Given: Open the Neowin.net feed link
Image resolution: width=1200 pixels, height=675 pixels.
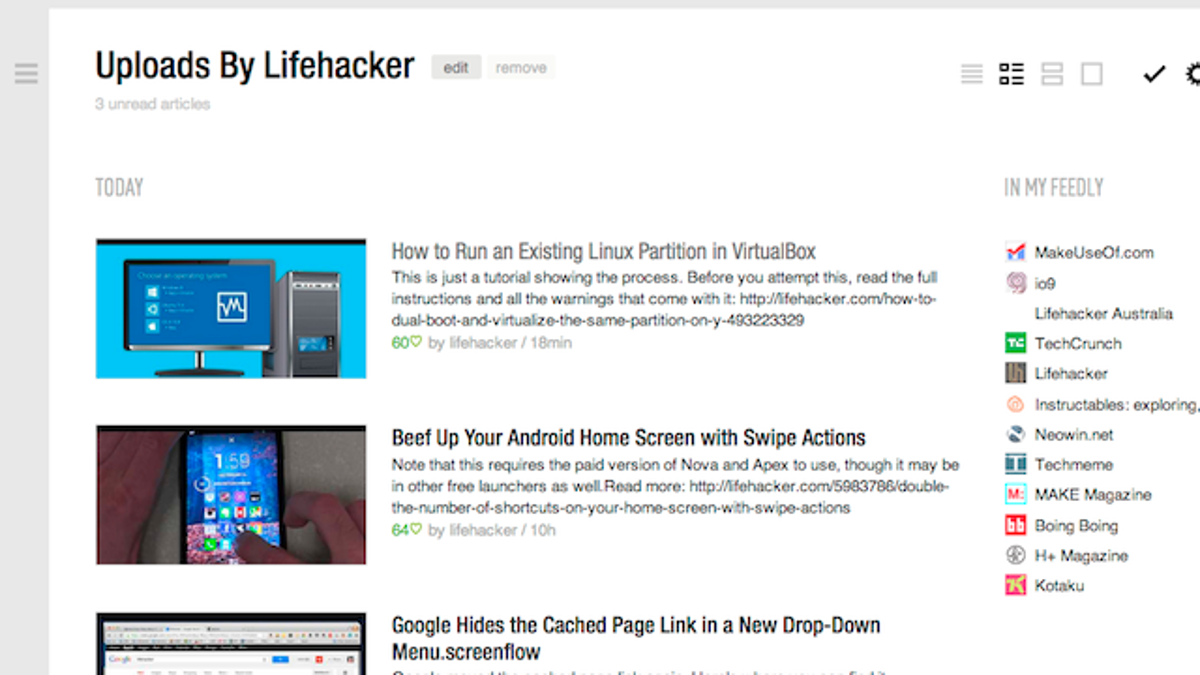Looking at the screenshot, I should click(x=1074, y=434).
